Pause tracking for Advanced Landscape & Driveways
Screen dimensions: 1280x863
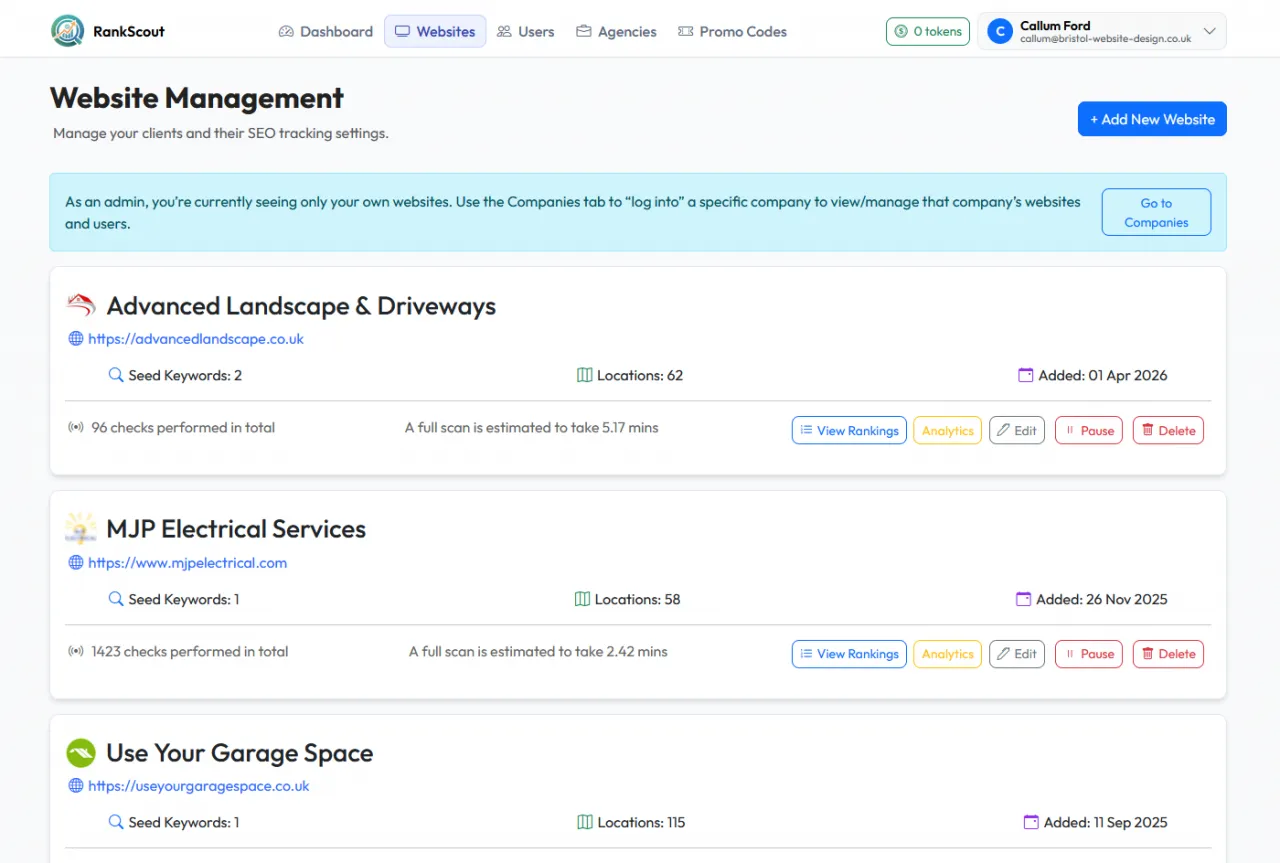tap(1089, 430)
